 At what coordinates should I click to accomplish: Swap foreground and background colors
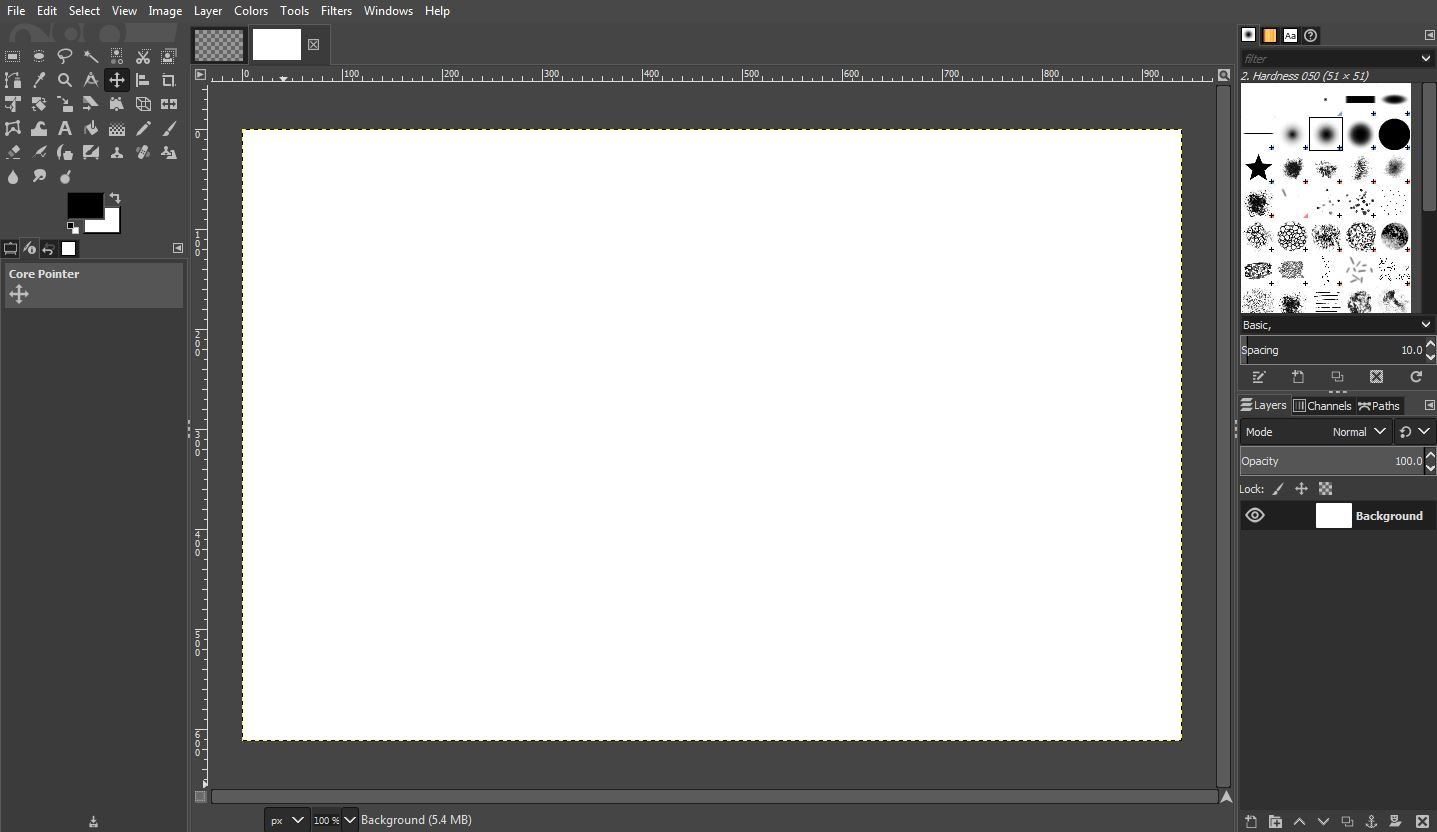click(115, 197)
